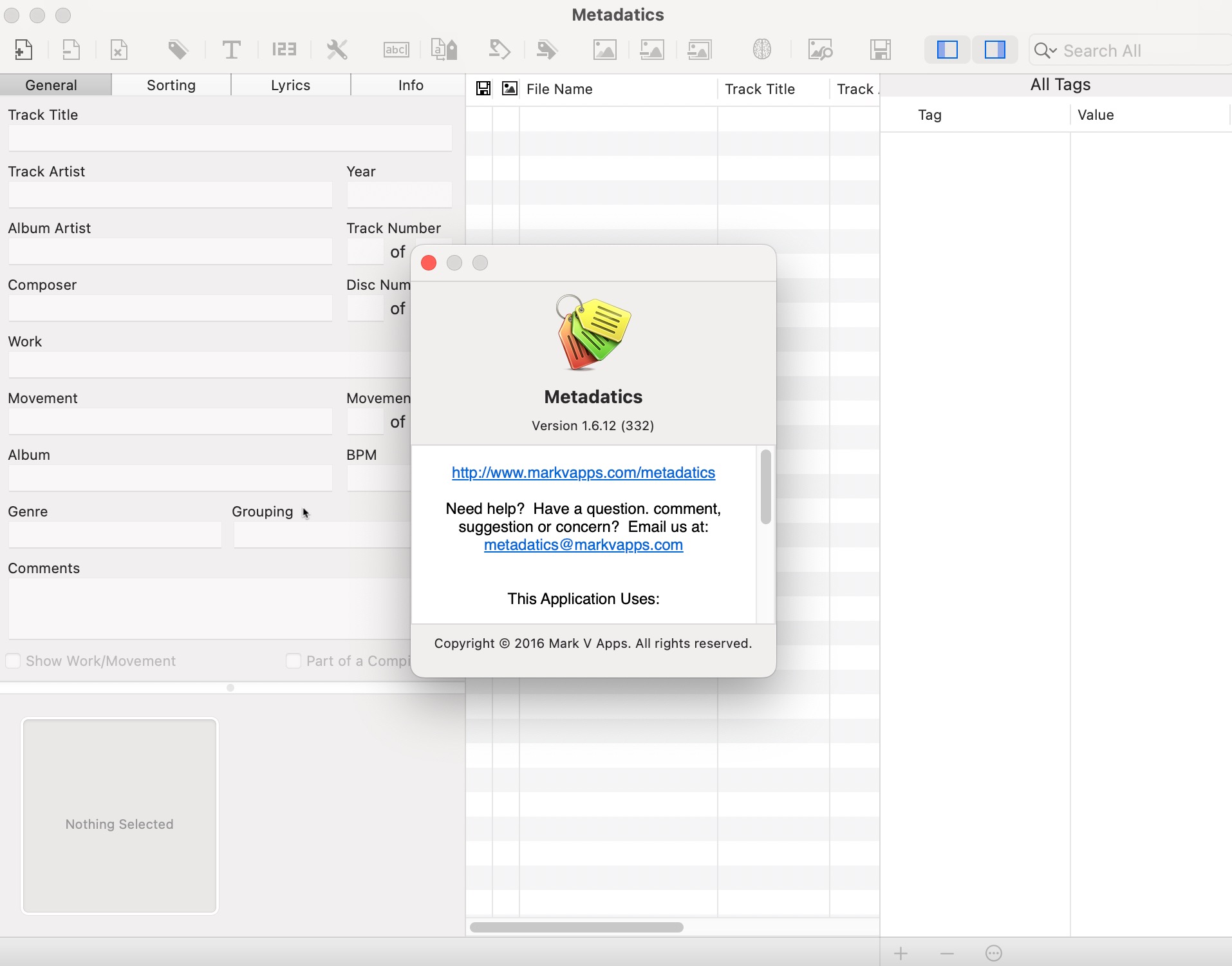
Task: Click the Movement input field
Action: 171,422
